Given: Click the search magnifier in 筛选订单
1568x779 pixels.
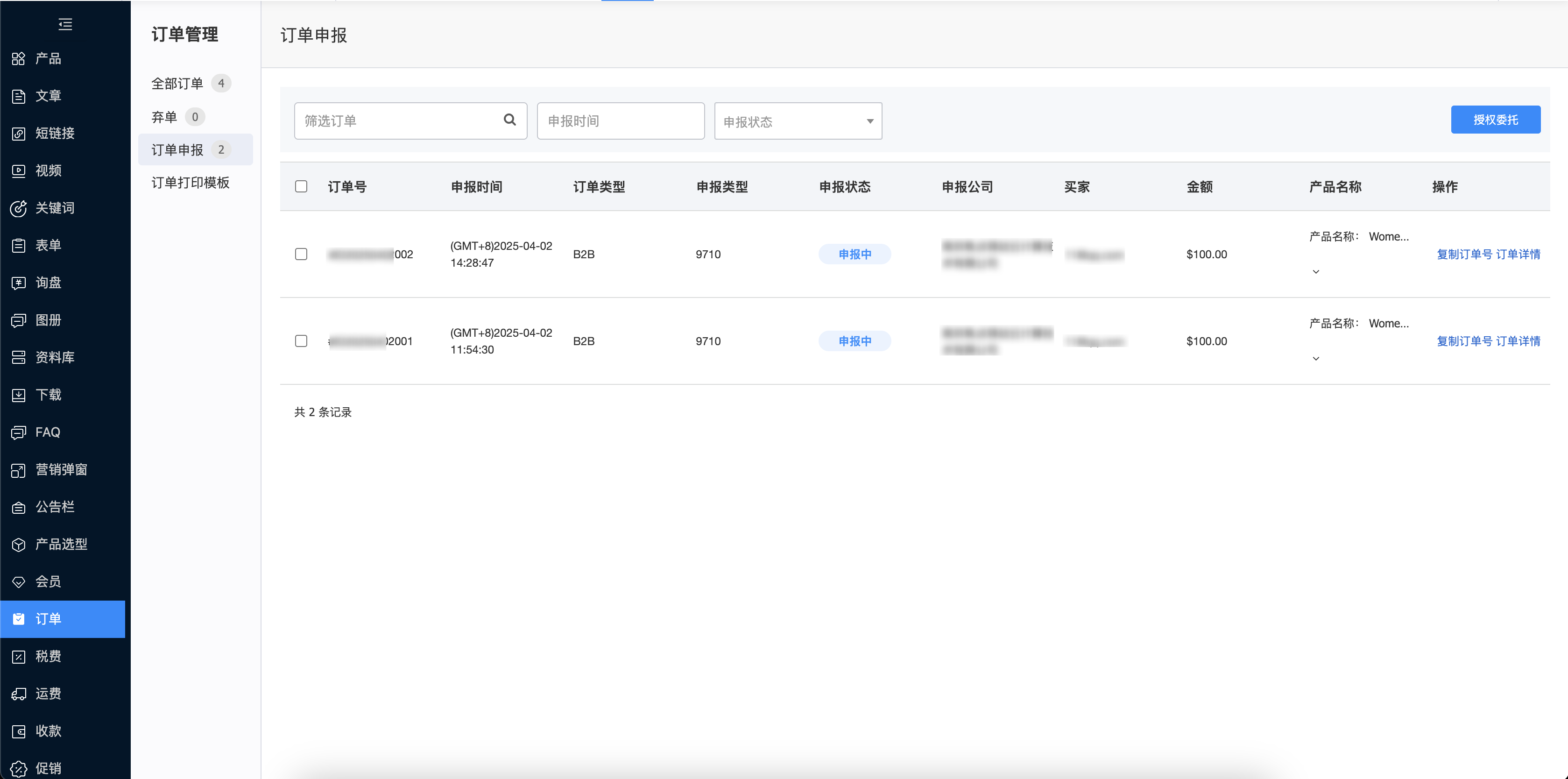Looking at the screenshot, I should click(x=509, y=120).
